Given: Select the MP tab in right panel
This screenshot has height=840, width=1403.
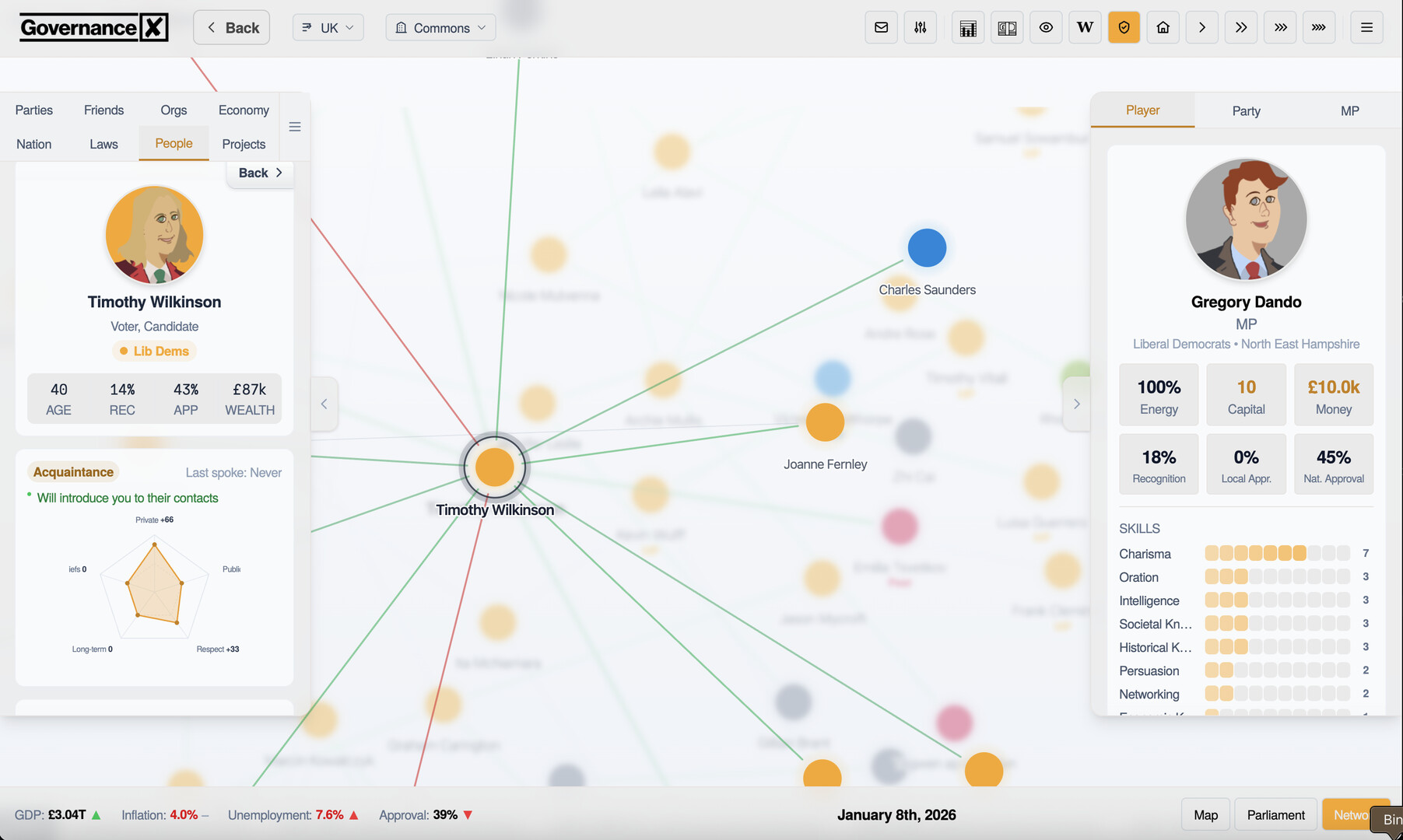Looking at the screenshot, I should pyautogui.click(x=1349, y=110).
